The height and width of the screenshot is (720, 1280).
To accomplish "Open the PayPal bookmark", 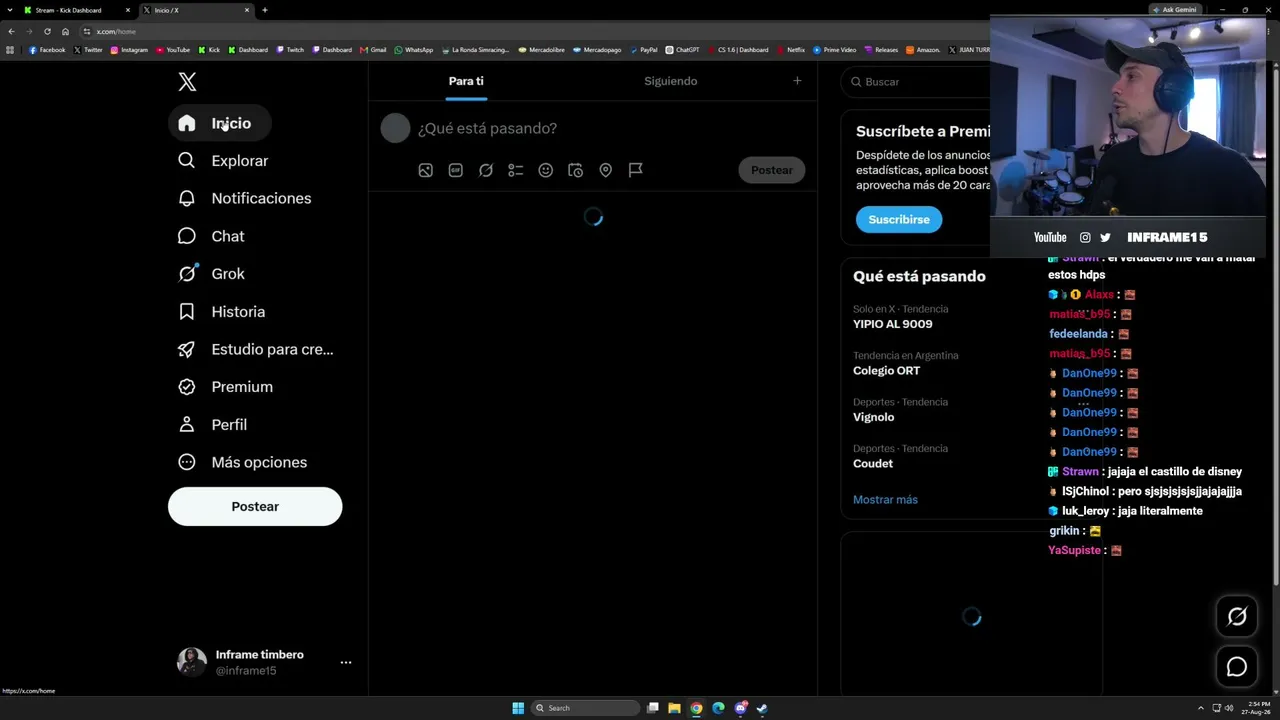I will point(643,50).
